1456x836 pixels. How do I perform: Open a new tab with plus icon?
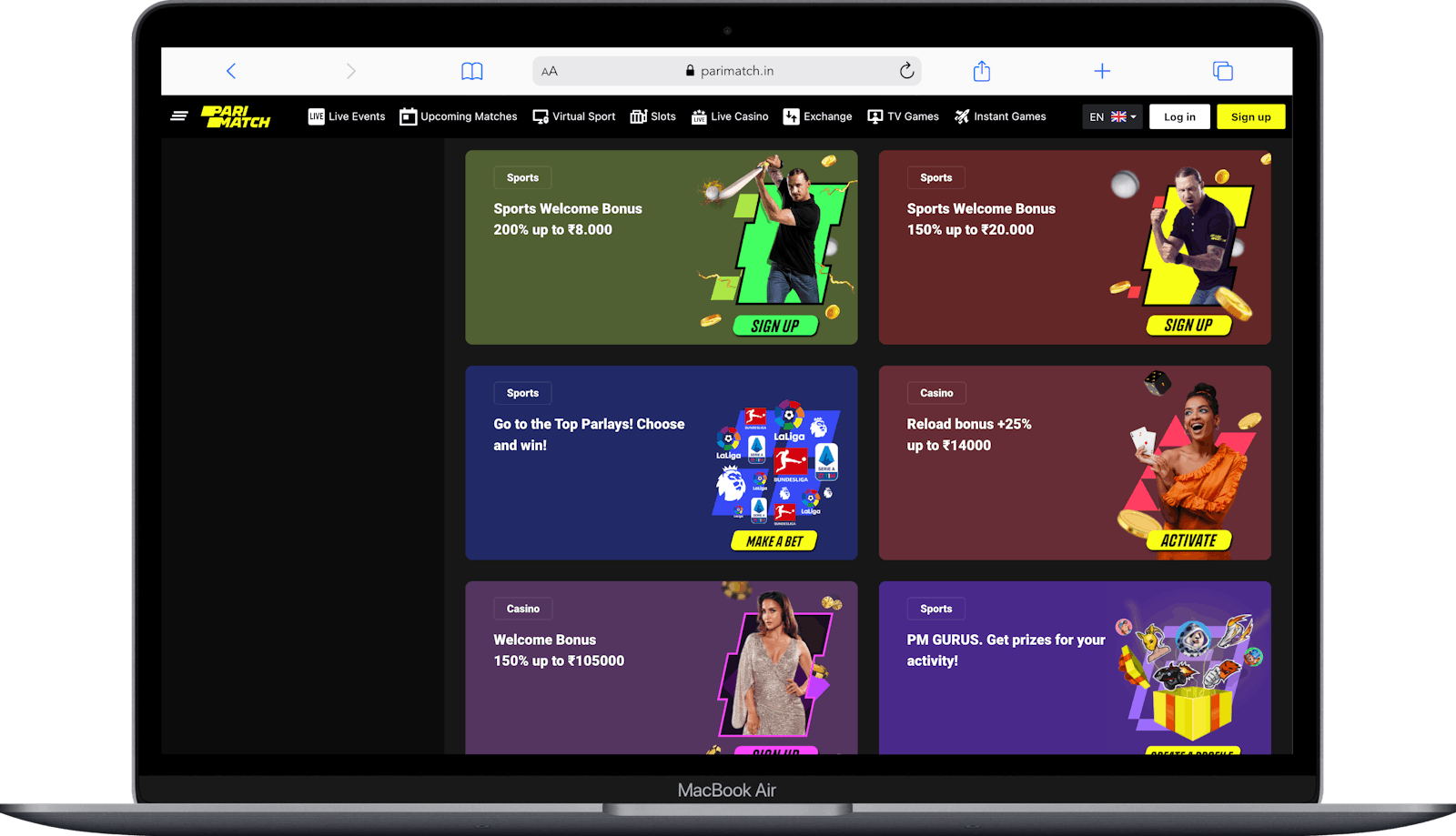pos(1102,71)
